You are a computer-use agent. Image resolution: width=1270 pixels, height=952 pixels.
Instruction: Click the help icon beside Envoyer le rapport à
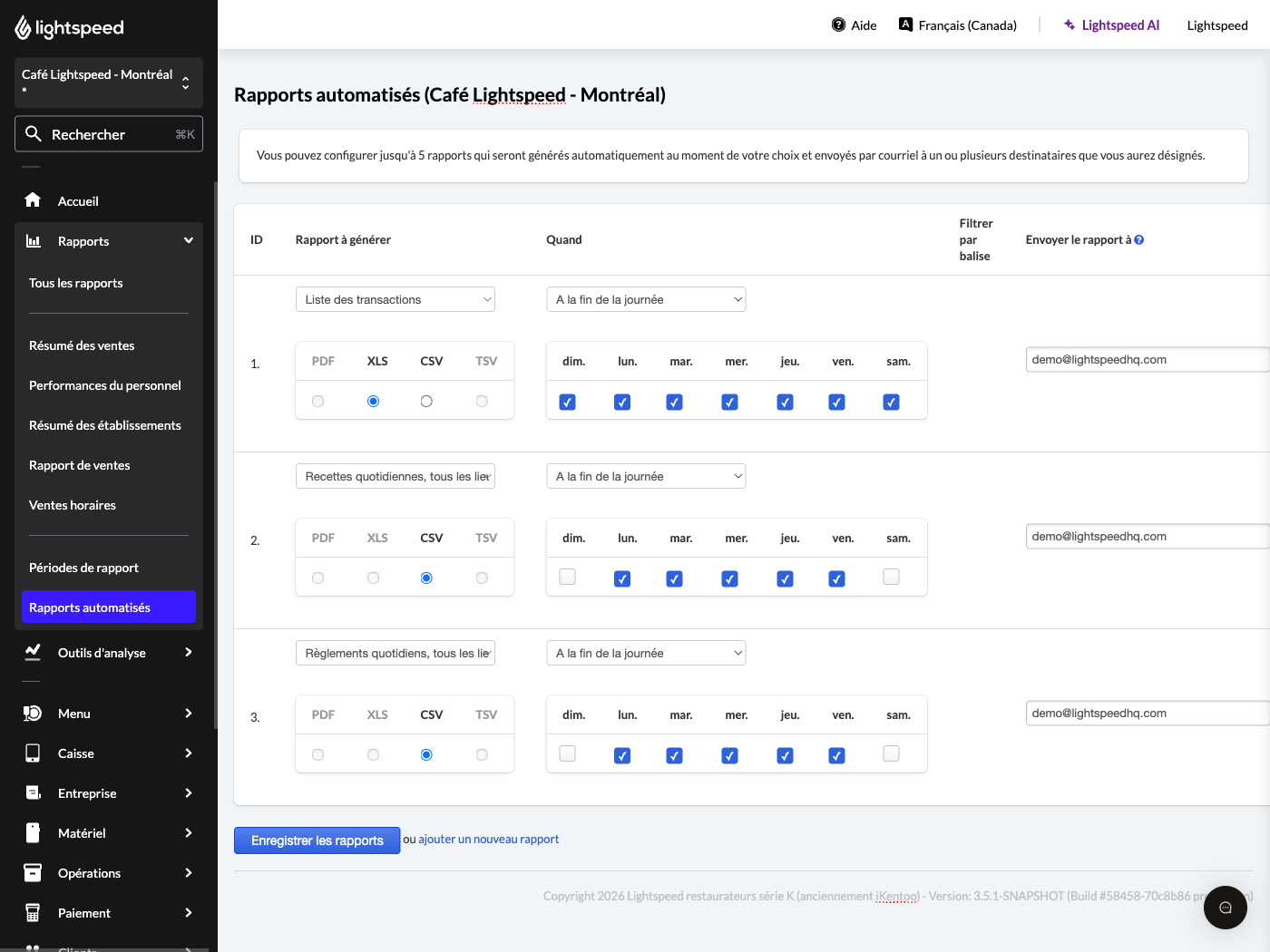click(x=1139, y=240)
